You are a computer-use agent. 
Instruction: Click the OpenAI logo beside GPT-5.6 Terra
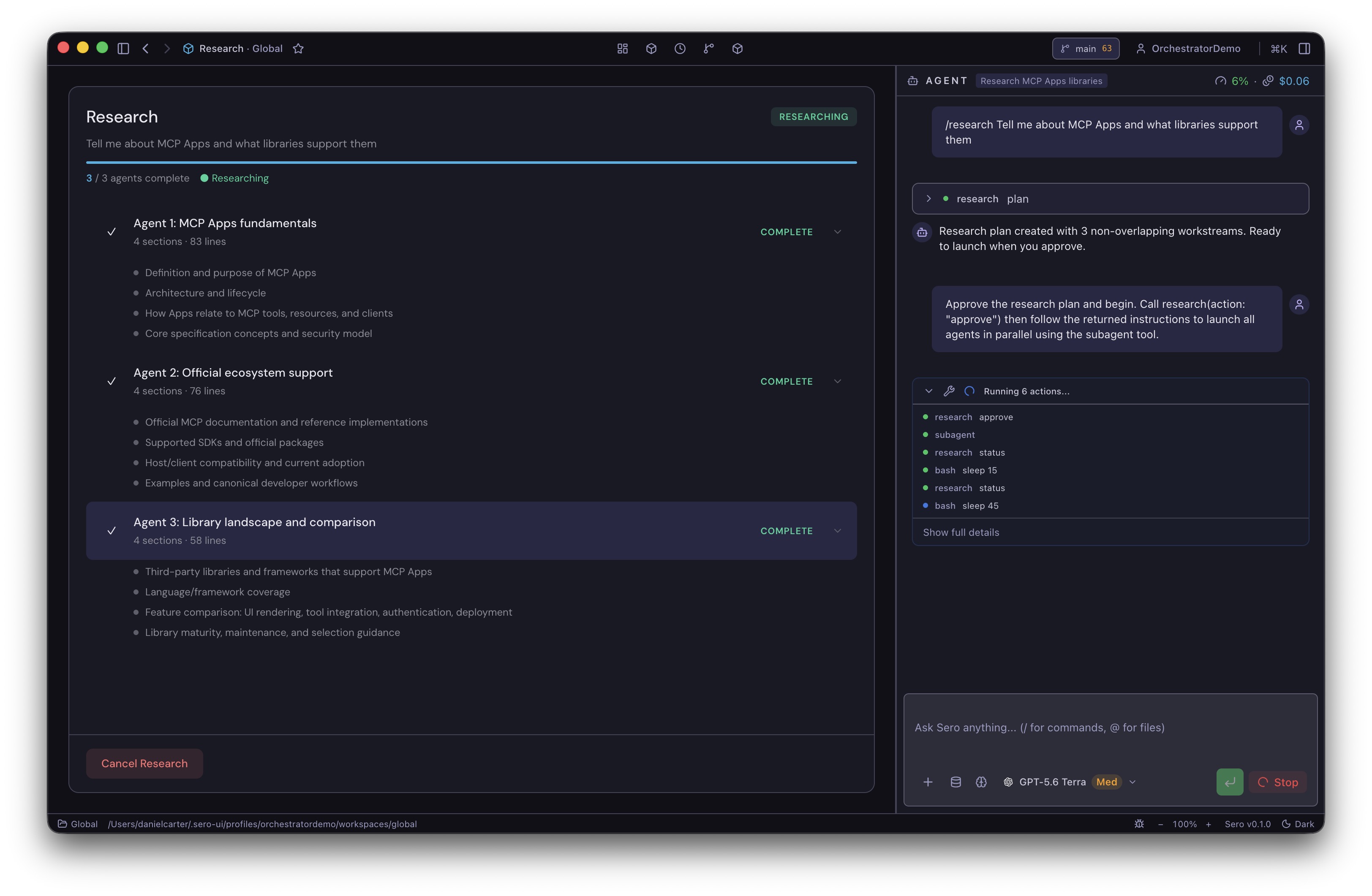[x=1008, y=782]
